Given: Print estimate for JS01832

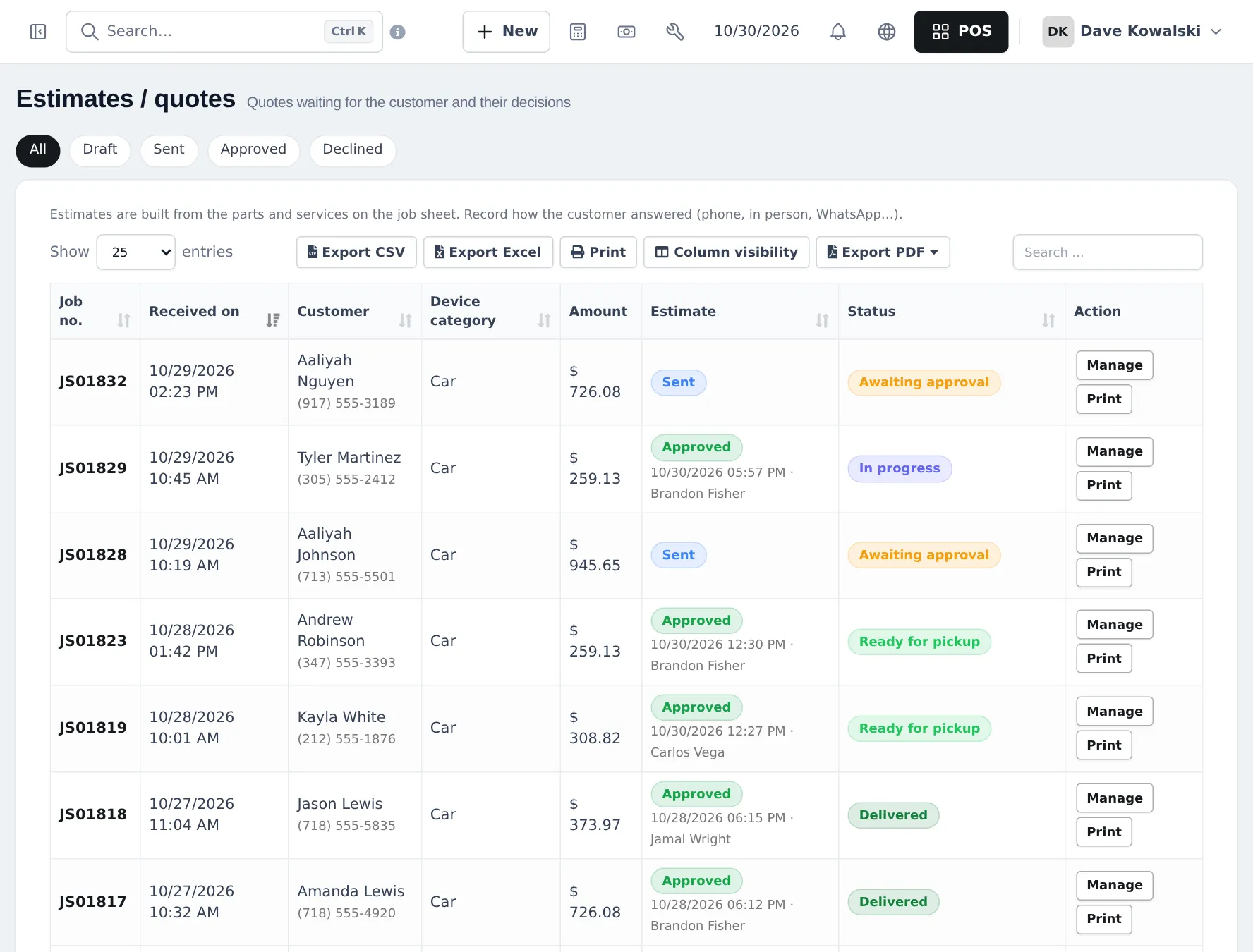Looking at the screenshot, I should tap(1103, 399).
